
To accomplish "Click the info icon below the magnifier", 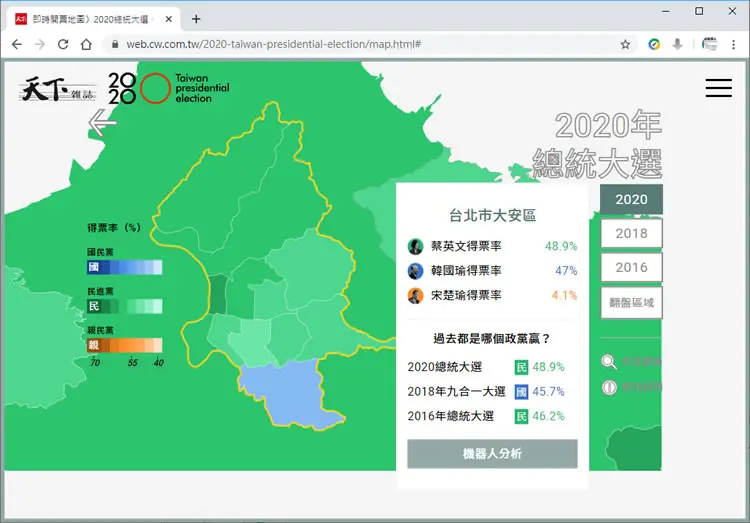I will 609,387.
